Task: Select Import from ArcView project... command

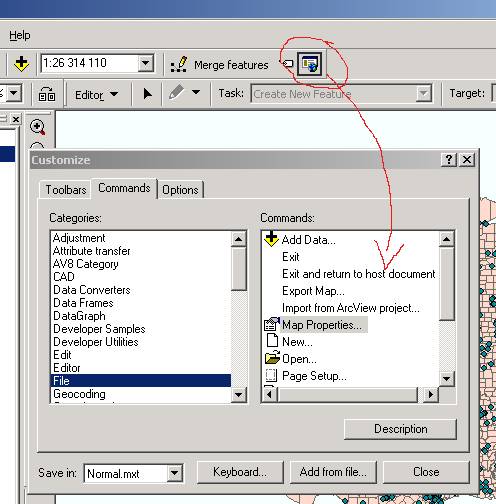Action: click(351, 308)
